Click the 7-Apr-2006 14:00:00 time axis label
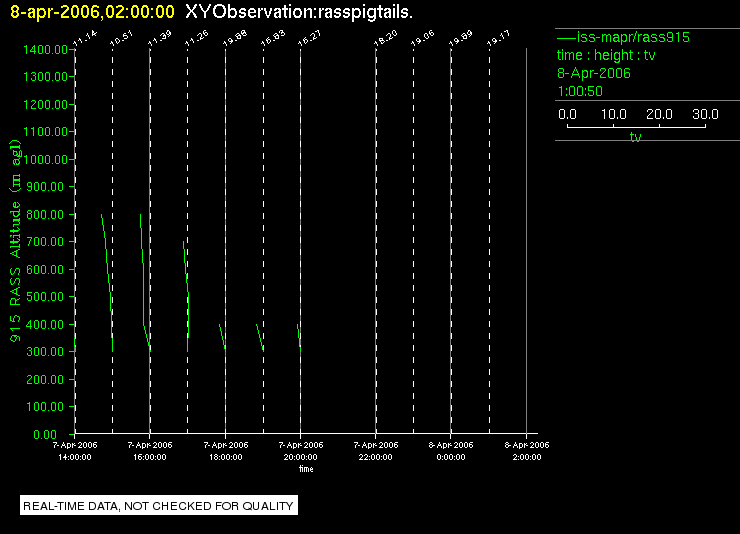Image resolution: width=740 pixels, height=534 pixels. click(x=75, y=451)
